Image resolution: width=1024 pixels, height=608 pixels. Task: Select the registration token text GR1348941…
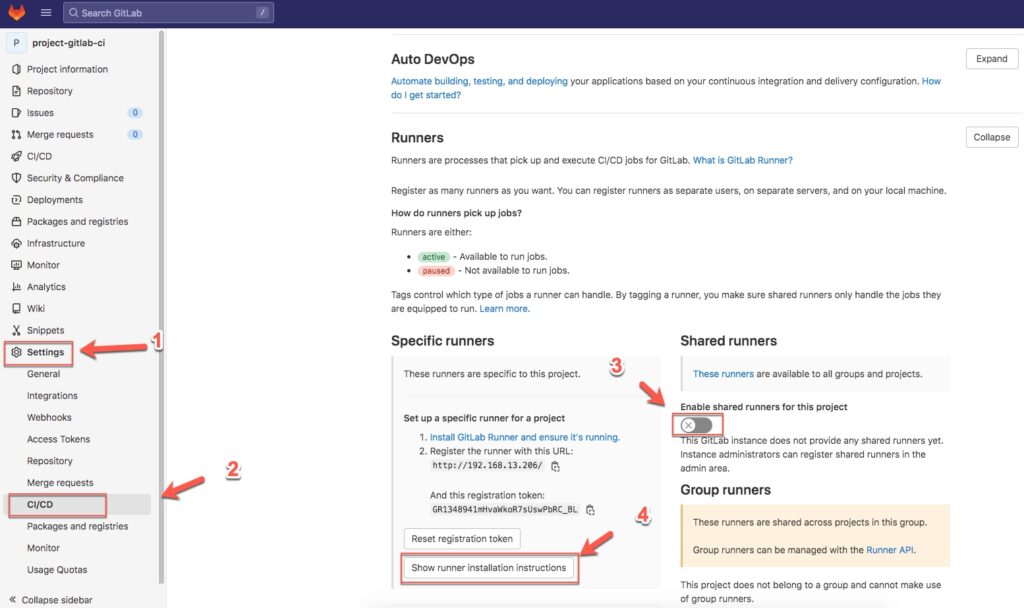pyautogui.click(x=504, y=509)
